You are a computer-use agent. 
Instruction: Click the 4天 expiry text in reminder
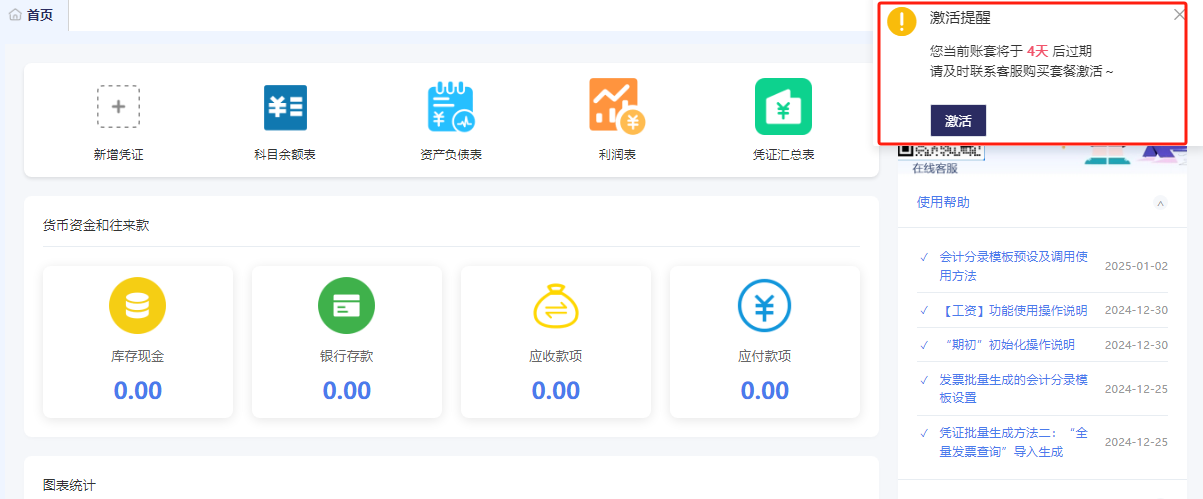coord(1038,50)
